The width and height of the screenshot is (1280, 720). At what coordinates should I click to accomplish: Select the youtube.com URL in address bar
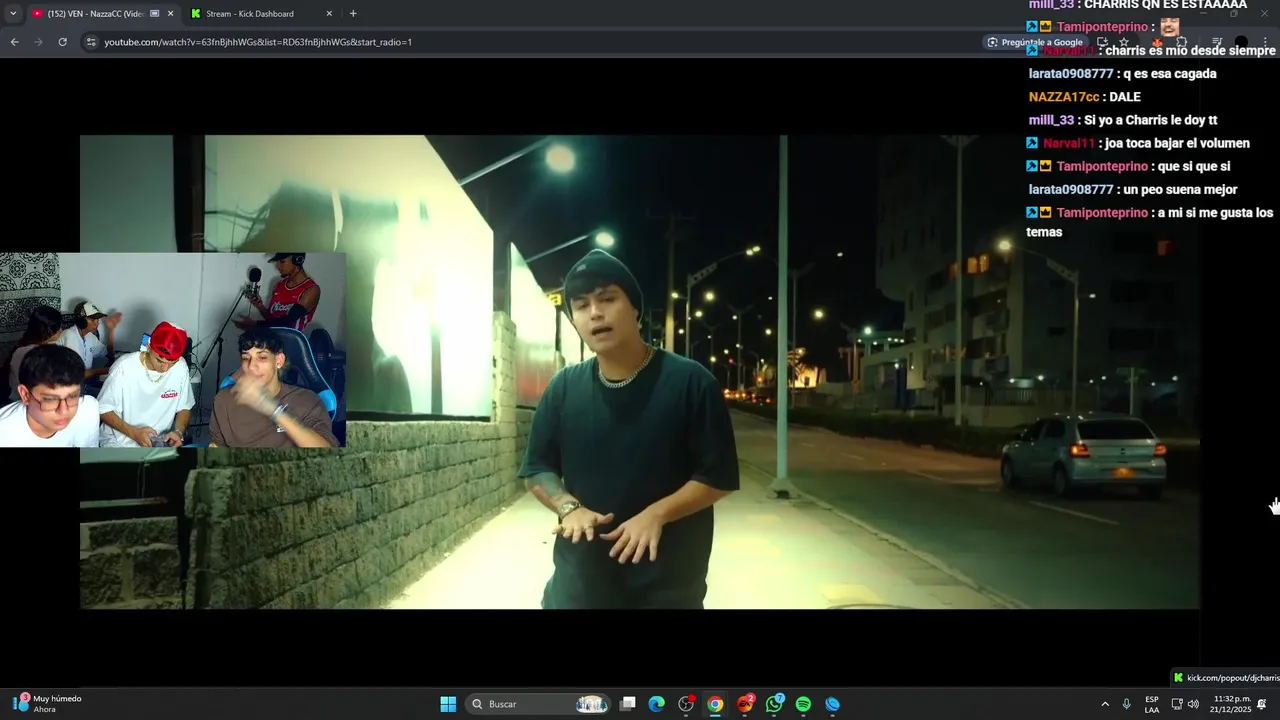click(258, 42)
